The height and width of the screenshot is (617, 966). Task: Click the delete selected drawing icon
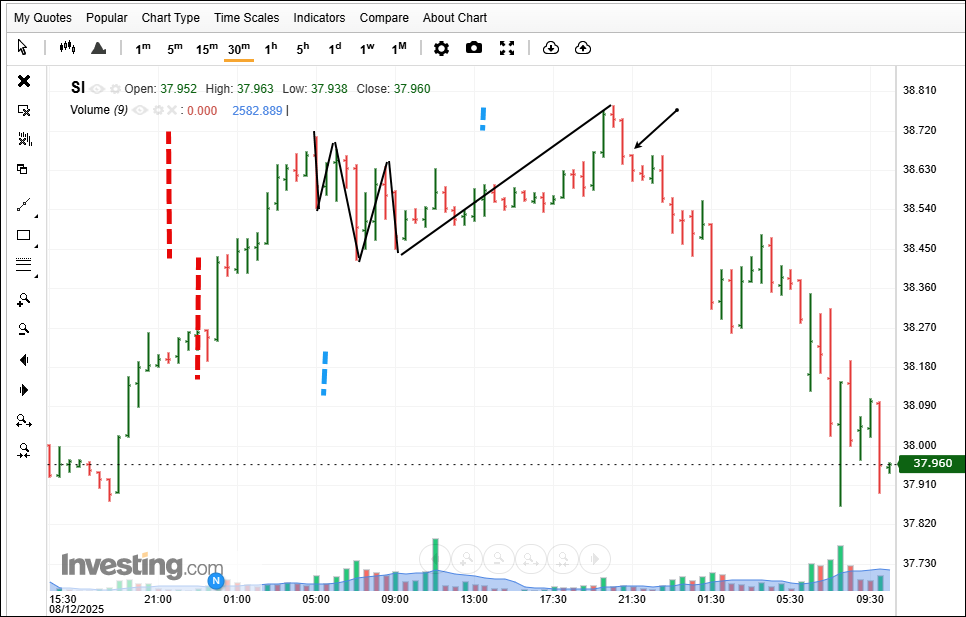24,110
